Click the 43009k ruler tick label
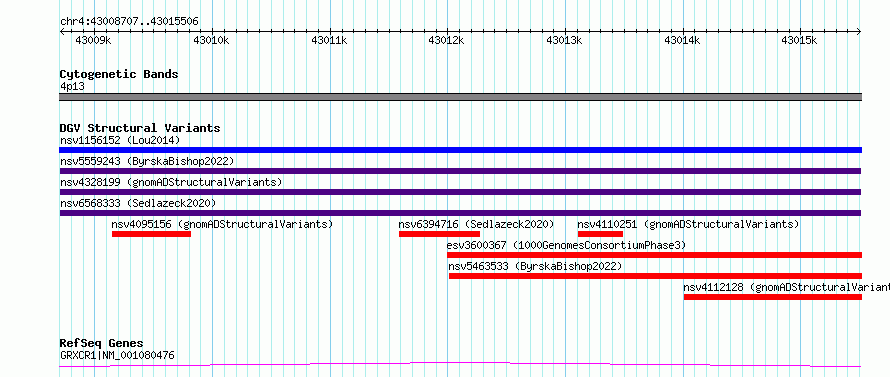Screen dimensions: 890x377 pyautogui.click(x=93, y=40)
